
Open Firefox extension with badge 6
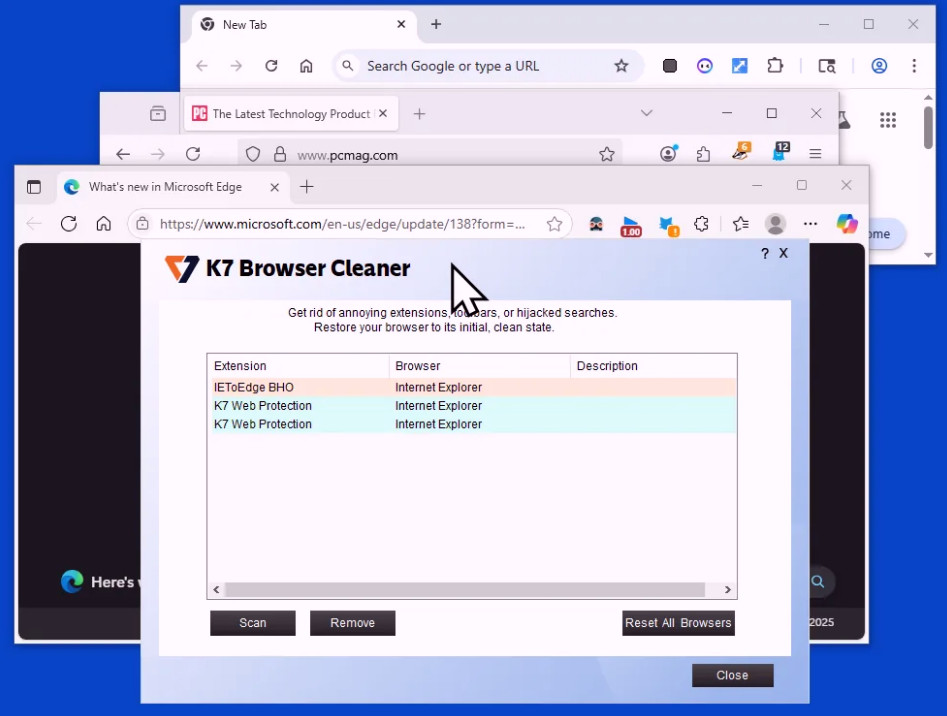742,152
